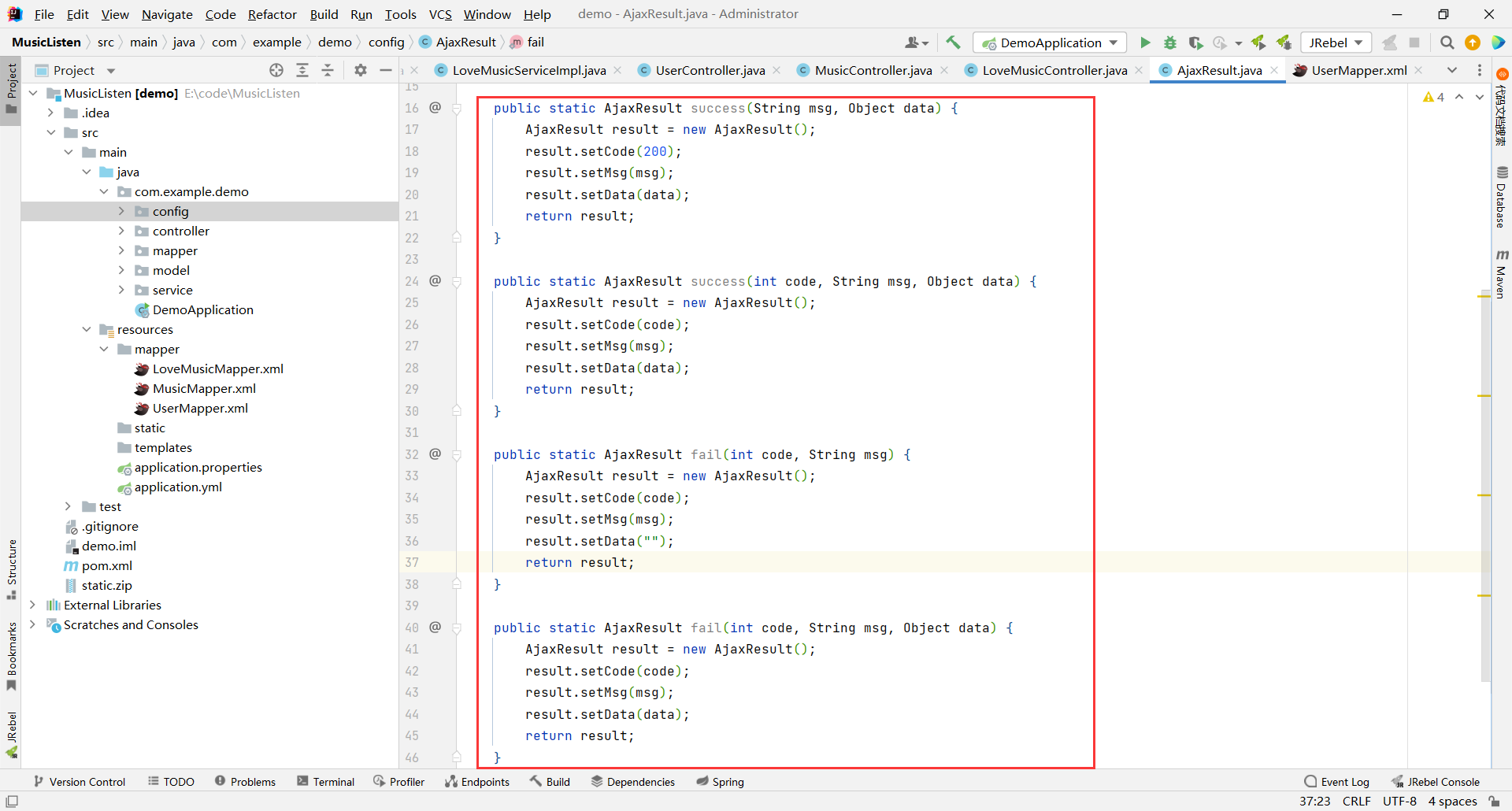
Task: Click the green Run DemoApplication button
Action: tap(1145, 43)
